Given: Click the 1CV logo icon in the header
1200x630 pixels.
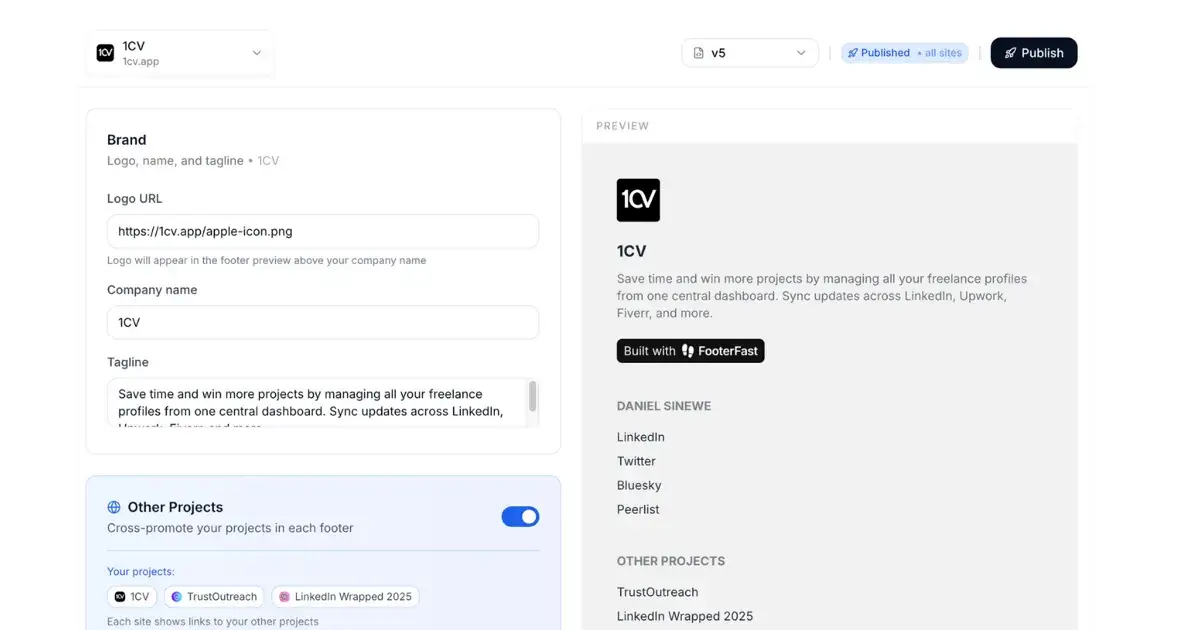Looking at the screenshot, I should coord(105,52).
